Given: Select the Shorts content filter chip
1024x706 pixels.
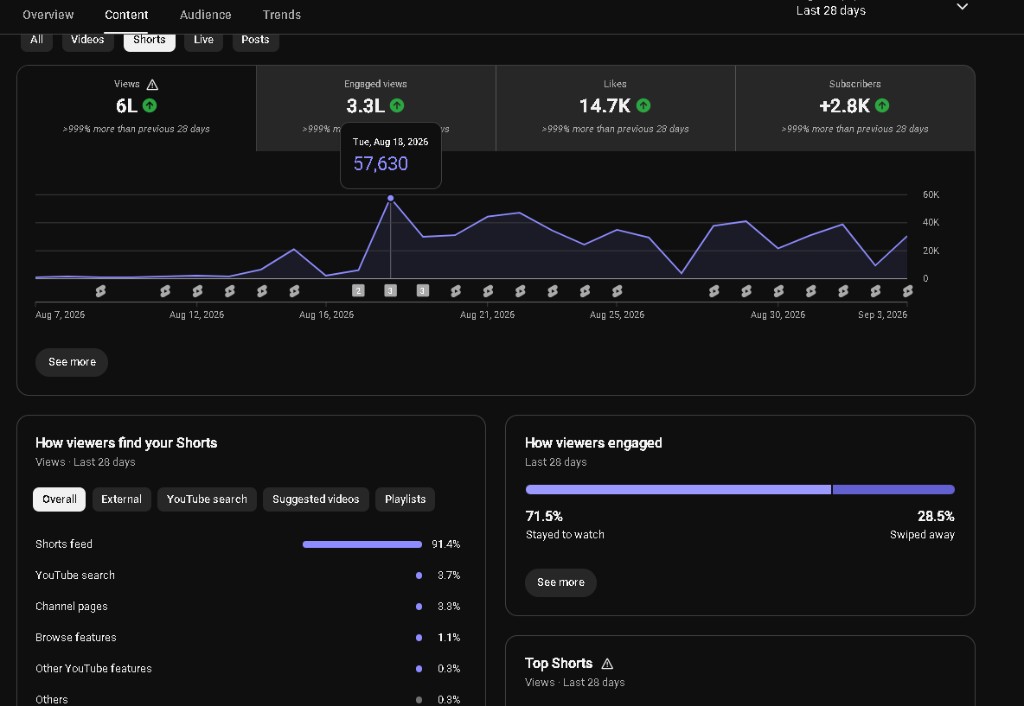Looking at the screenshot, I should [150, 40].
